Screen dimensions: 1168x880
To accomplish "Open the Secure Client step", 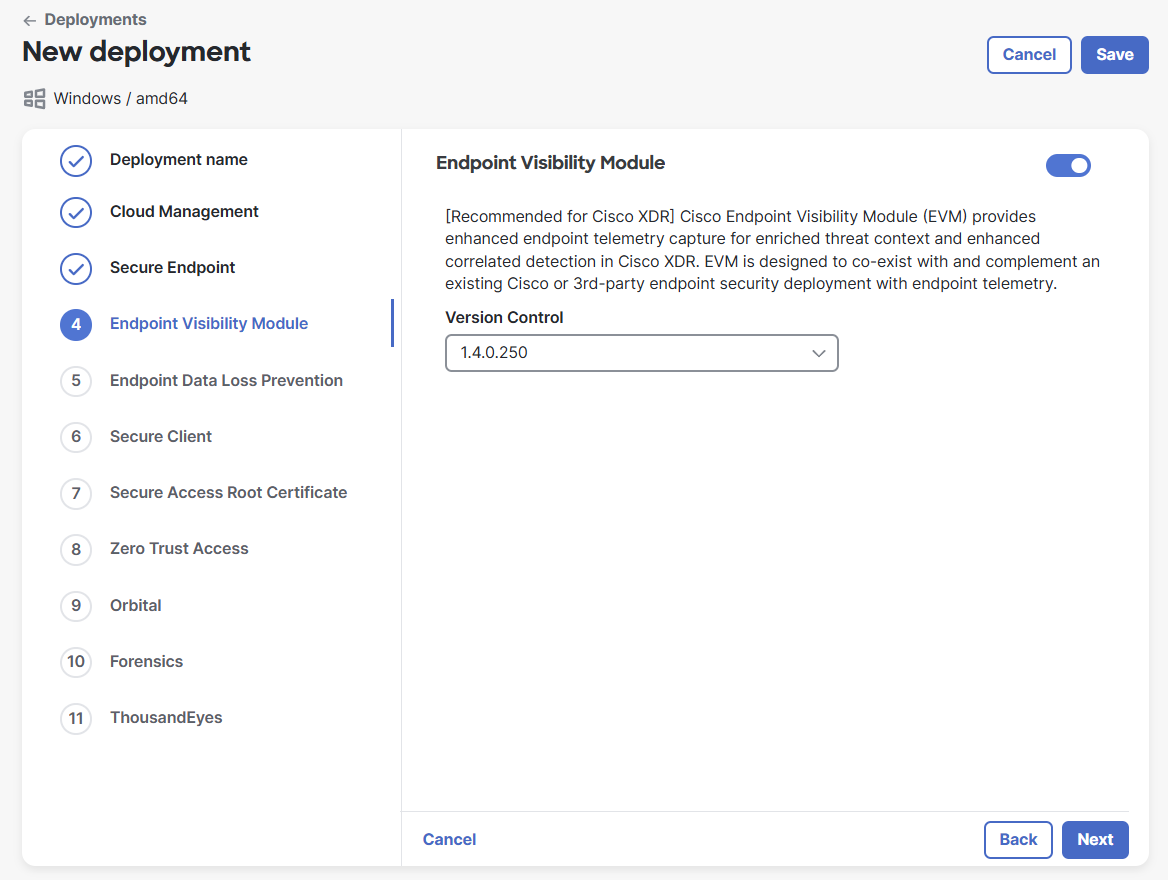I will click(161, 437).
